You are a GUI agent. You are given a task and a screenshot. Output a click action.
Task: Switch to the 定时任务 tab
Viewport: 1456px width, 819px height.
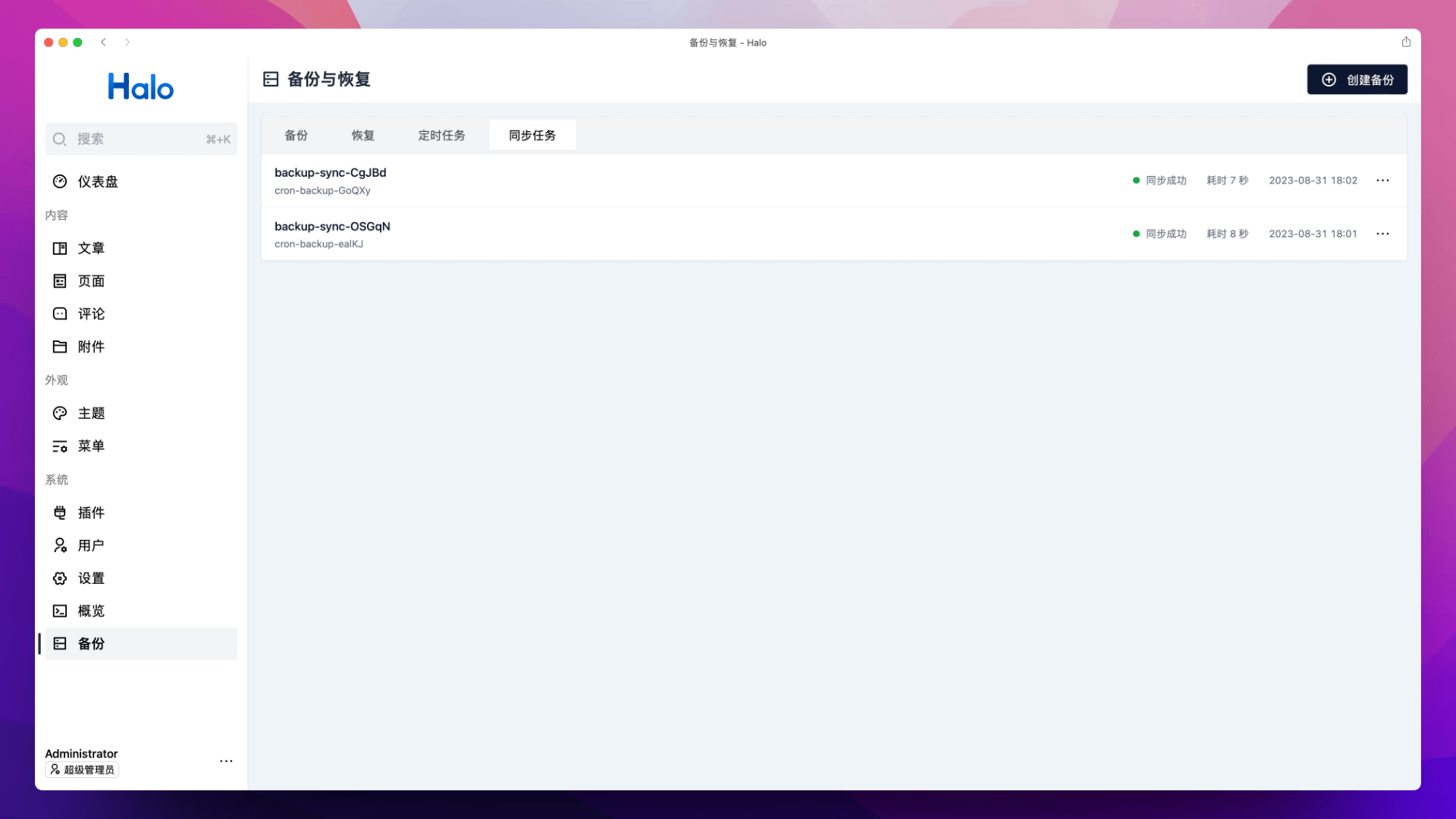click(x=441, y=135)
